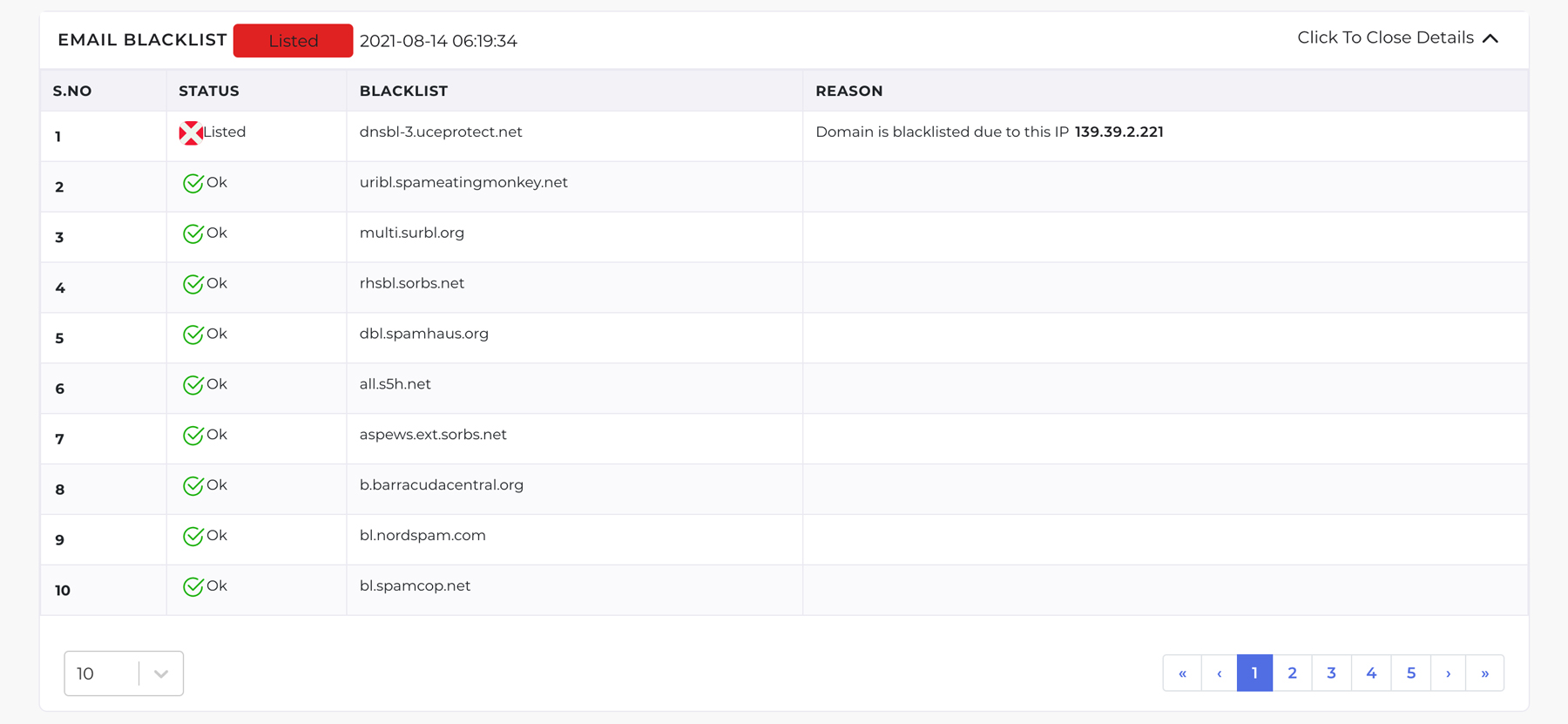
Task: Select the aspews.ext.sorbs.net blacklist cell
Action: tap(575, 439)
